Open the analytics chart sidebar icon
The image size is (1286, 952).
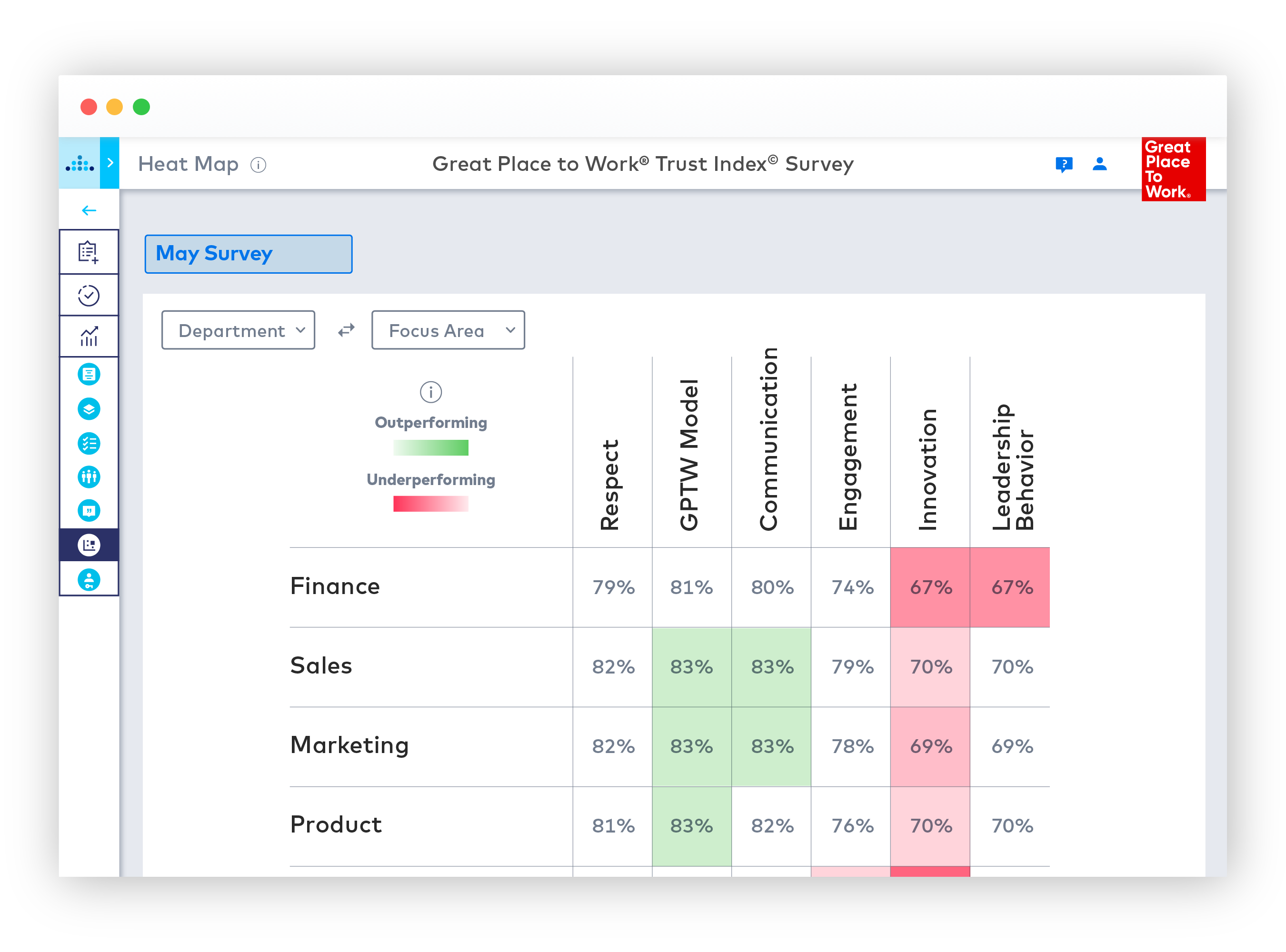tap(89, 337)
